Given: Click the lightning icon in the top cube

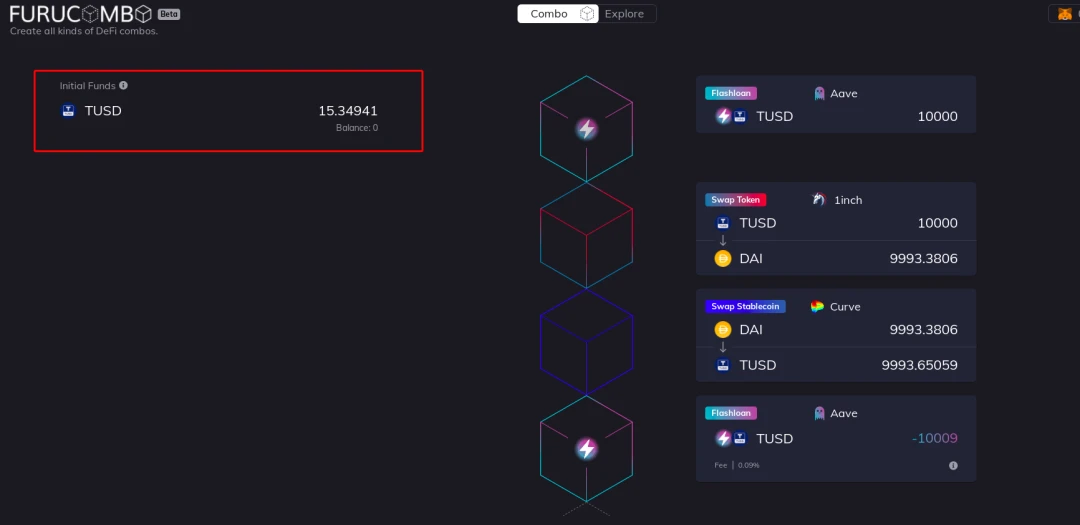Looking at the screenshot, I should [x=586, y=129].
